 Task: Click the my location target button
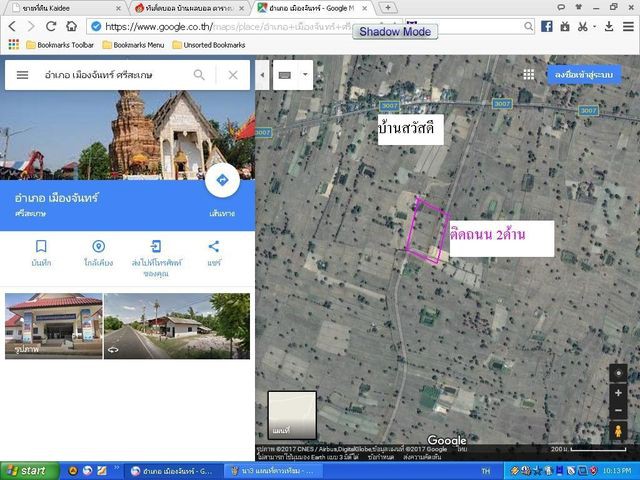pyautogui.click(x=618, y=373)
